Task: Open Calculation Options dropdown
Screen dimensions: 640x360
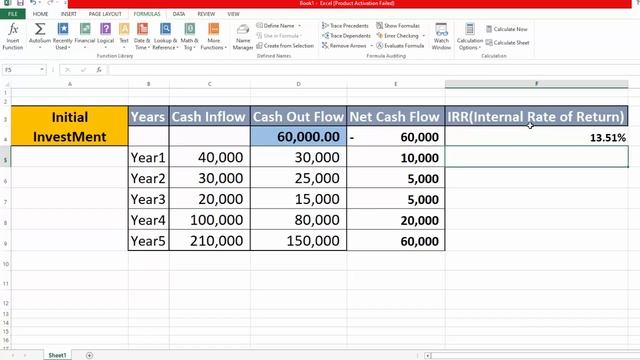Action: pyautogui.click(x=469, y=36)
